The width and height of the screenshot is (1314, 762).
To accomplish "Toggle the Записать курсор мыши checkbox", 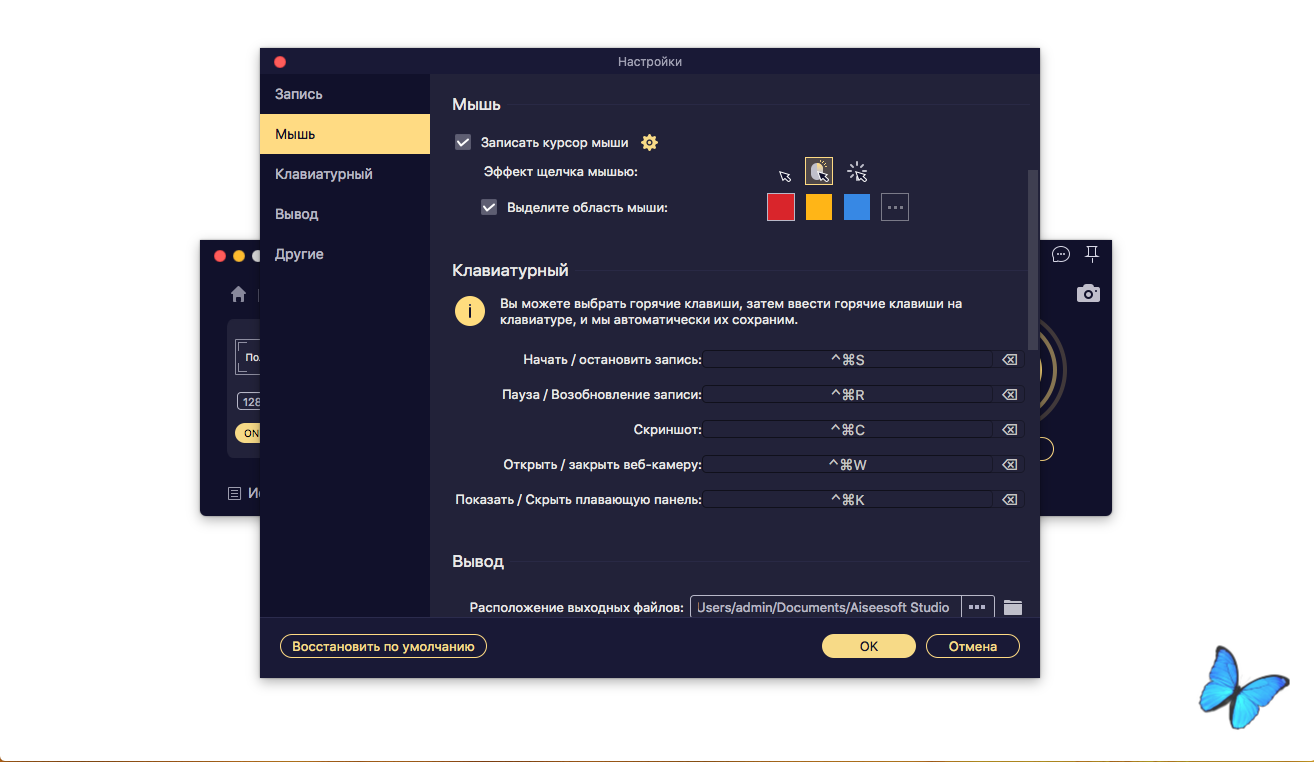I will [463, 142].
